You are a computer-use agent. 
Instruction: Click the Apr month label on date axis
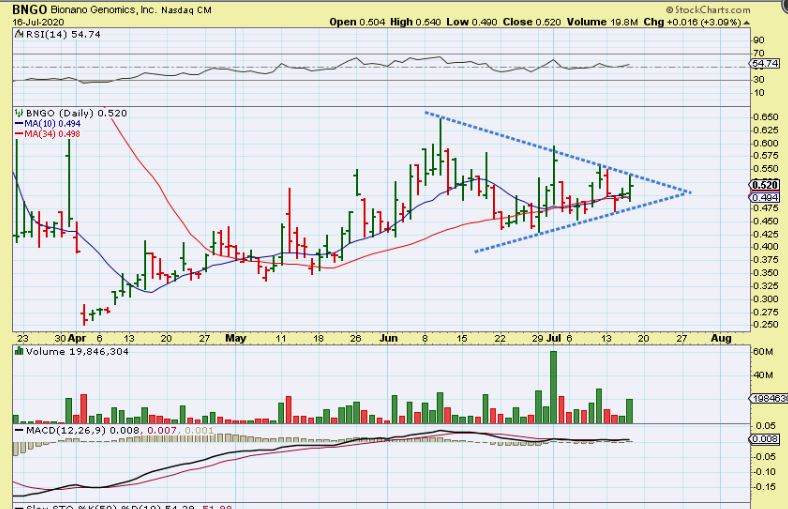(x=77, y=338)
